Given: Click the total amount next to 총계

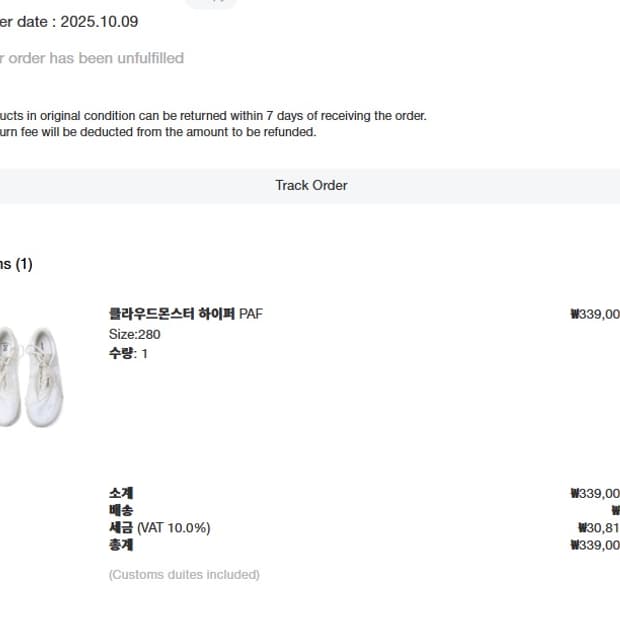Looking at the screenshot, I should [x=595, y=545].
